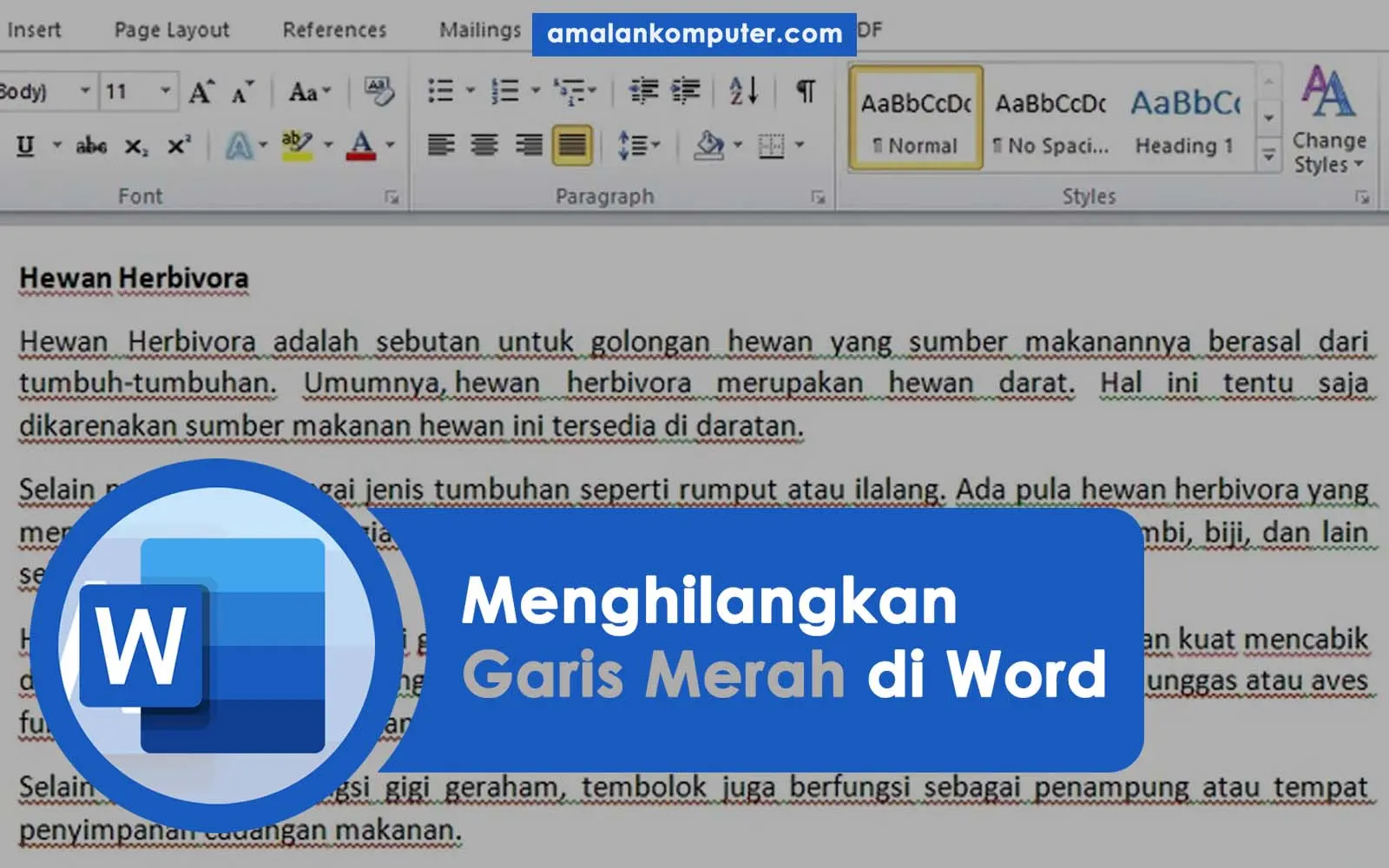Viewport: 1389px width, 868px height.
Task: Click the Text Effects icon
Action: 239,145
